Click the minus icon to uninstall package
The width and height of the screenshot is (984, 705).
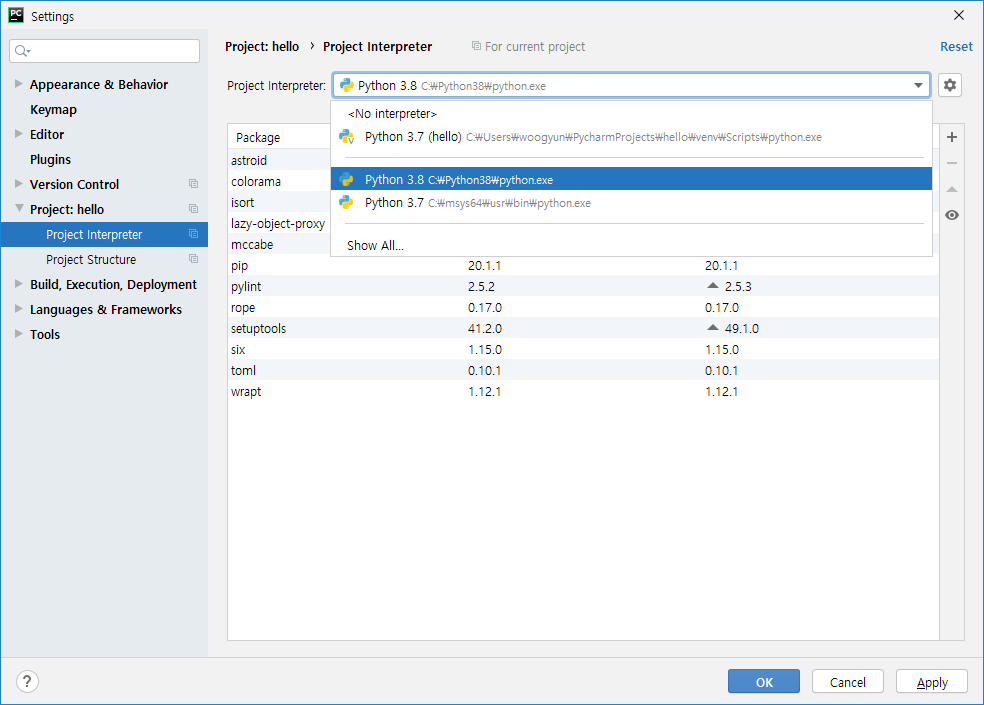[x=951, y=163]
